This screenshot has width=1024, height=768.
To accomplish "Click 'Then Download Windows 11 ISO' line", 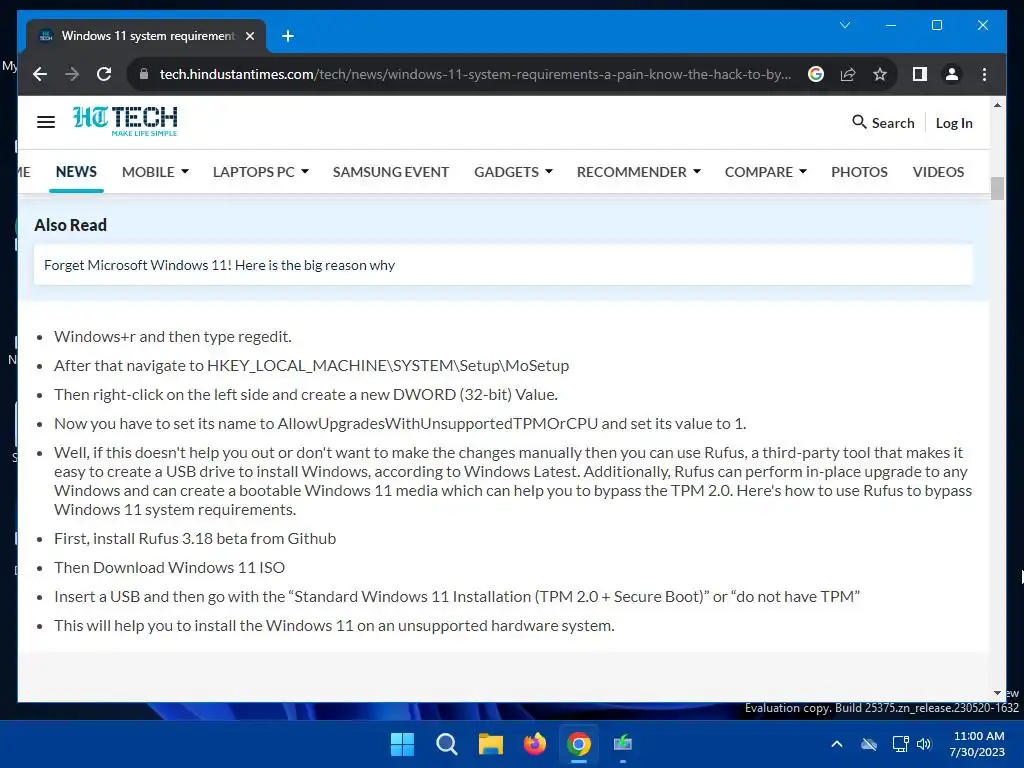I will [x=170, y=567].
